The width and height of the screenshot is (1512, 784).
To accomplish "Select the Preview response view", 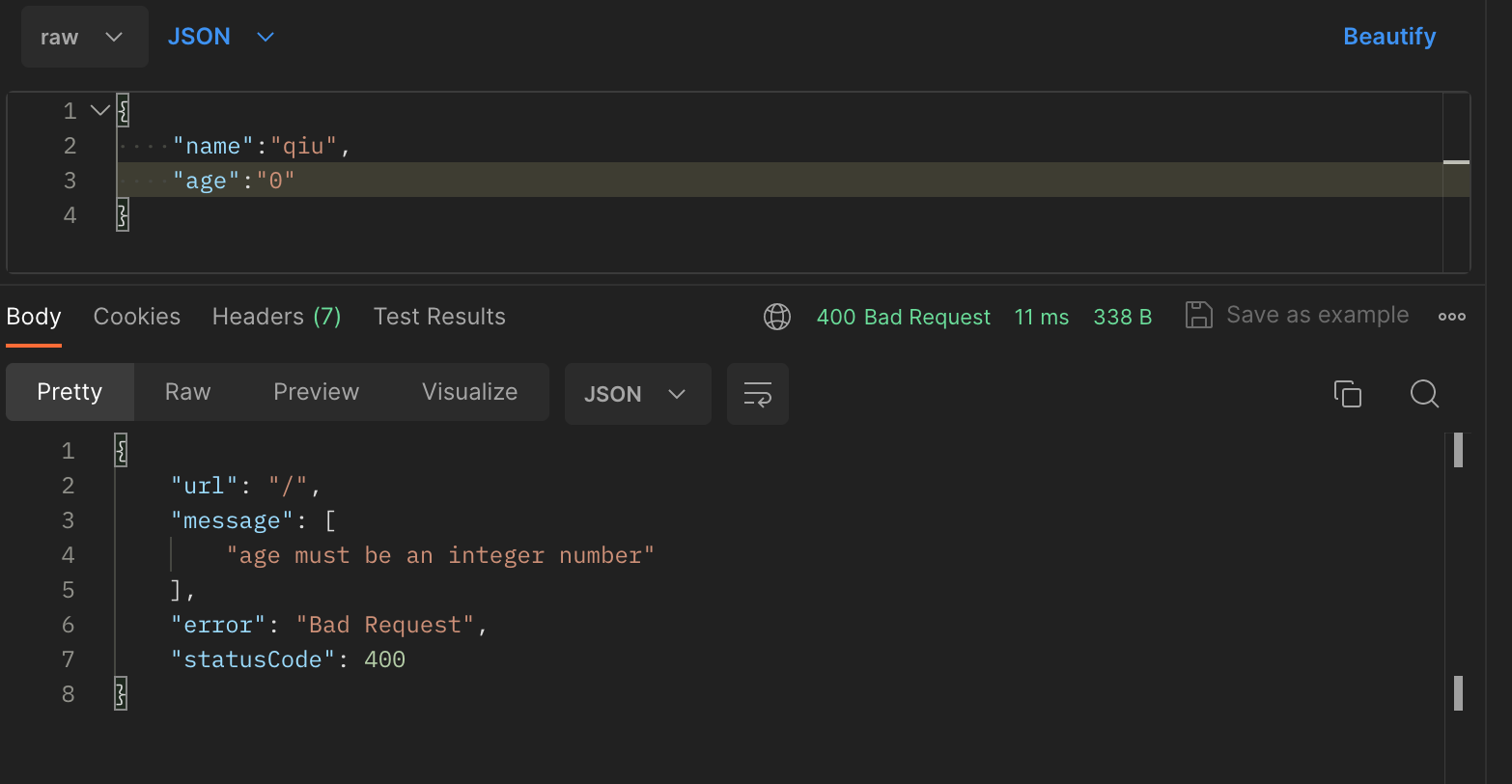I will [316, 392].
